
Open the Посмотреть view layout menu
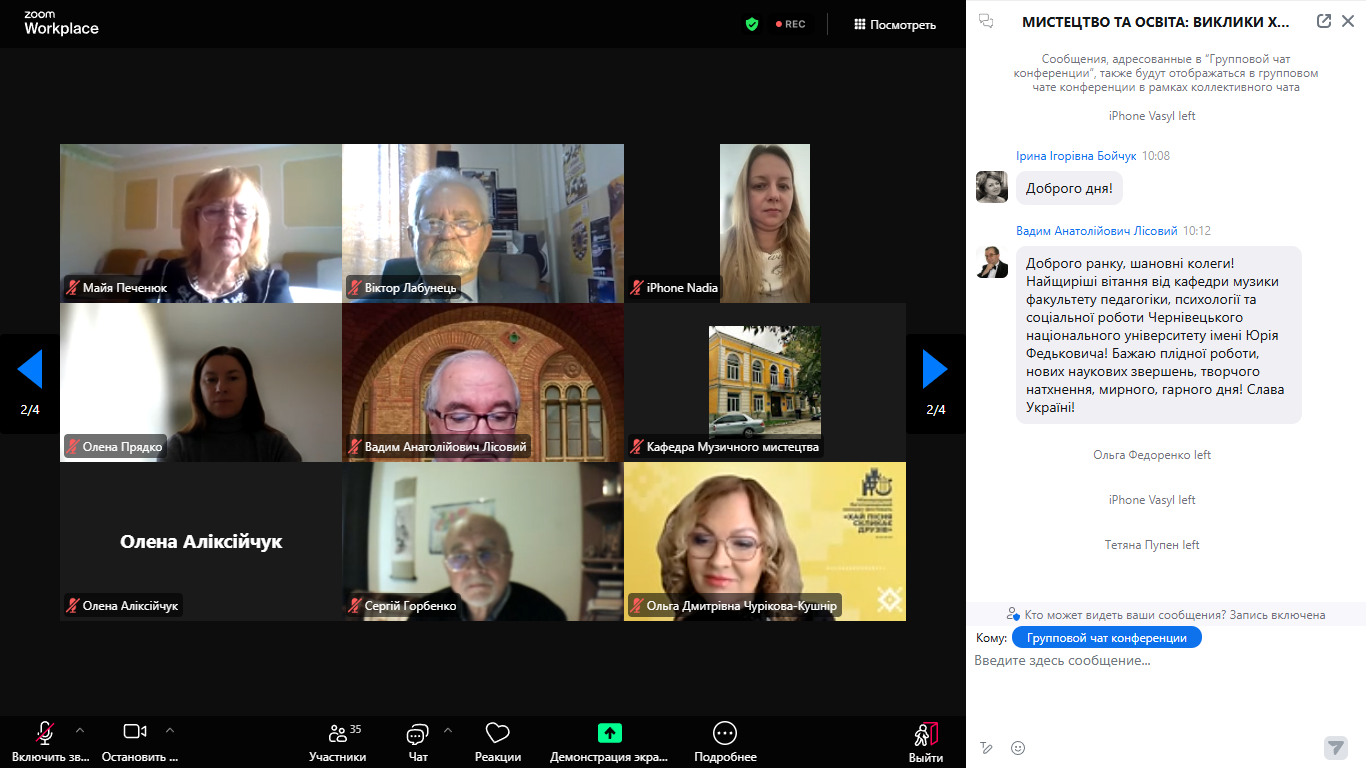[894, 24]
